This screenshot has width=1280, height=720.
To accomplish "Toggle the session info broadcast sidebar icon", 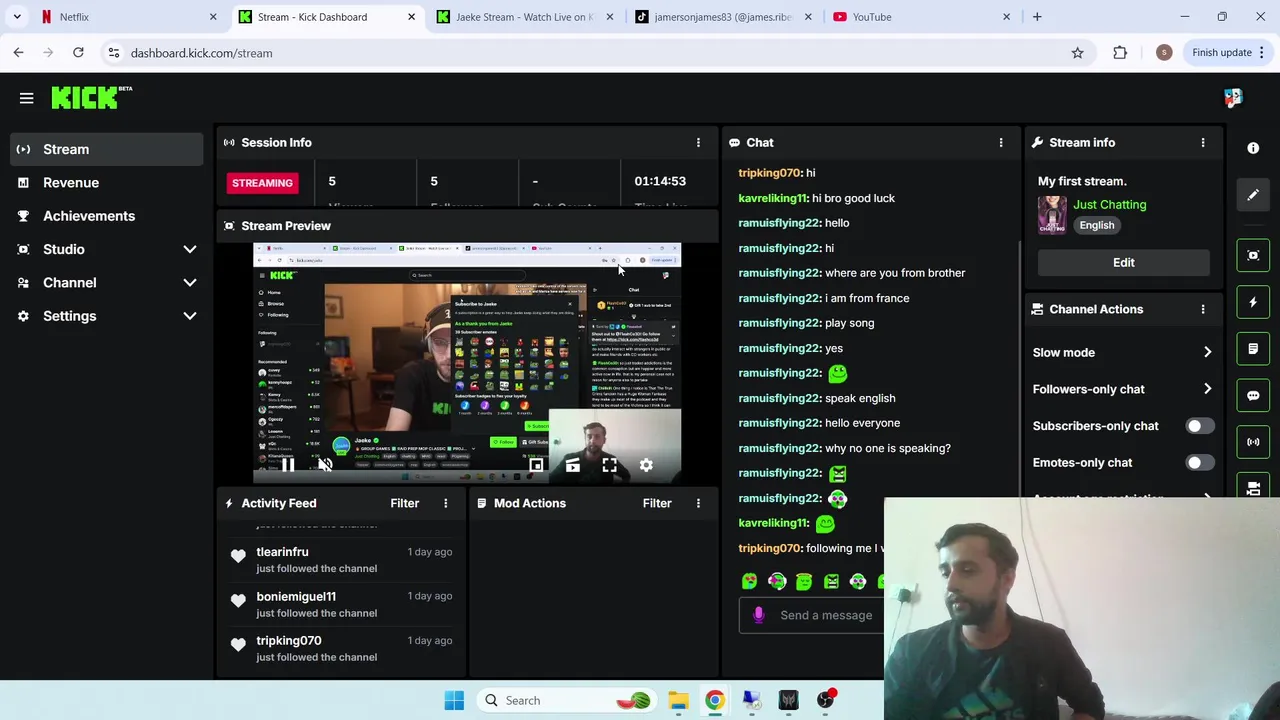I will pyautogui.click(x=1253, y=442).
